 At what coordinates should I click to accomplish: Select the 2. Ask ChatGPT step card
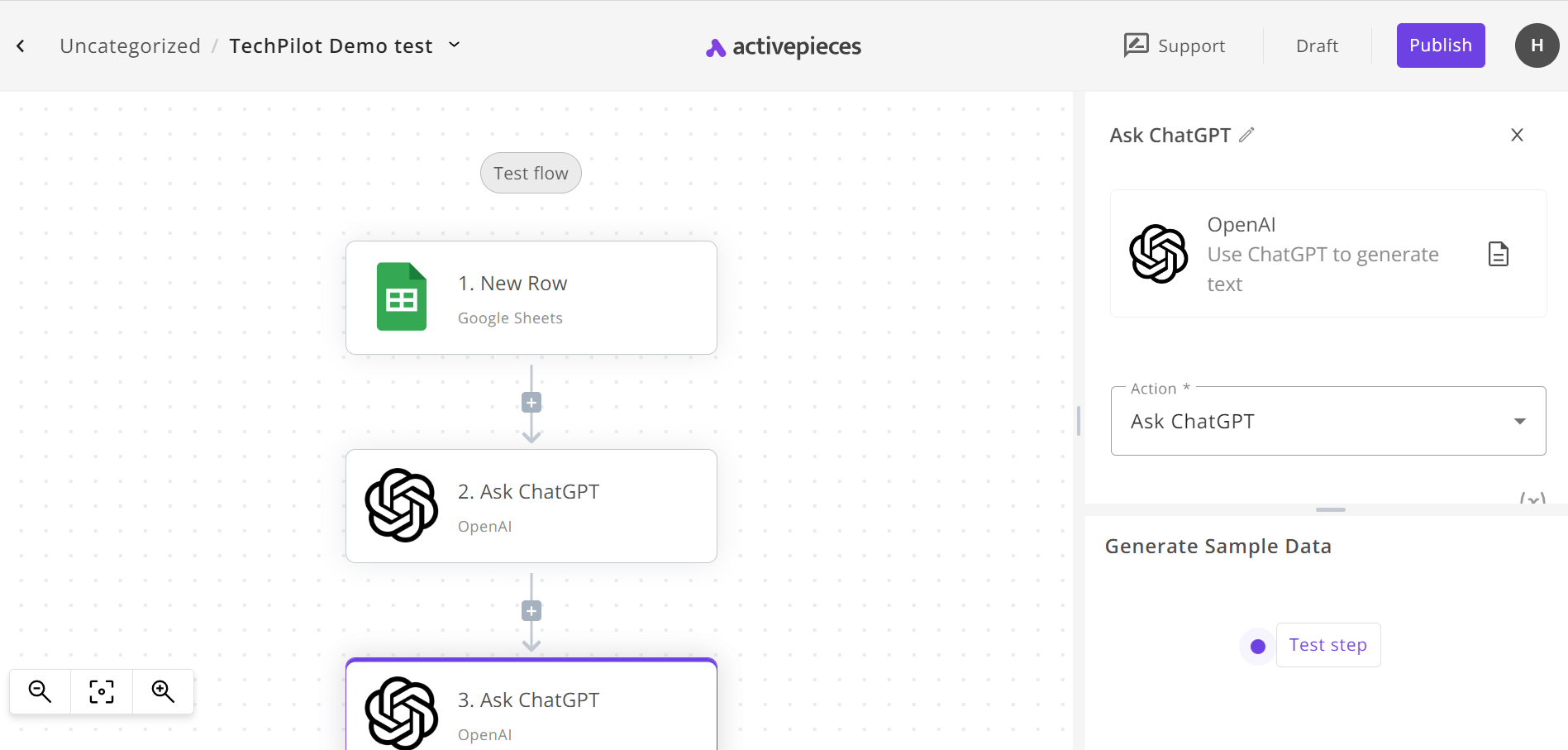531,506
